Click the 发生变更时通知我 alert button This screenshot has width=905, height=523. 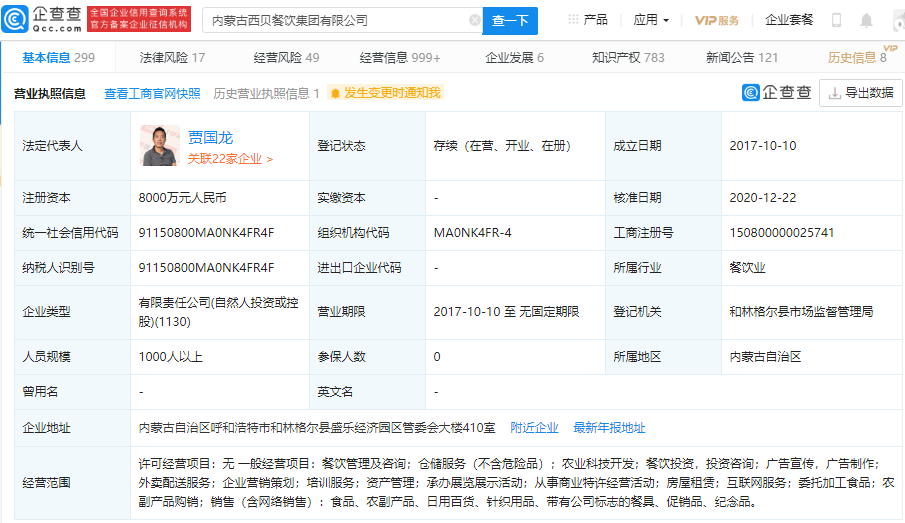click(x=386, y=93)
